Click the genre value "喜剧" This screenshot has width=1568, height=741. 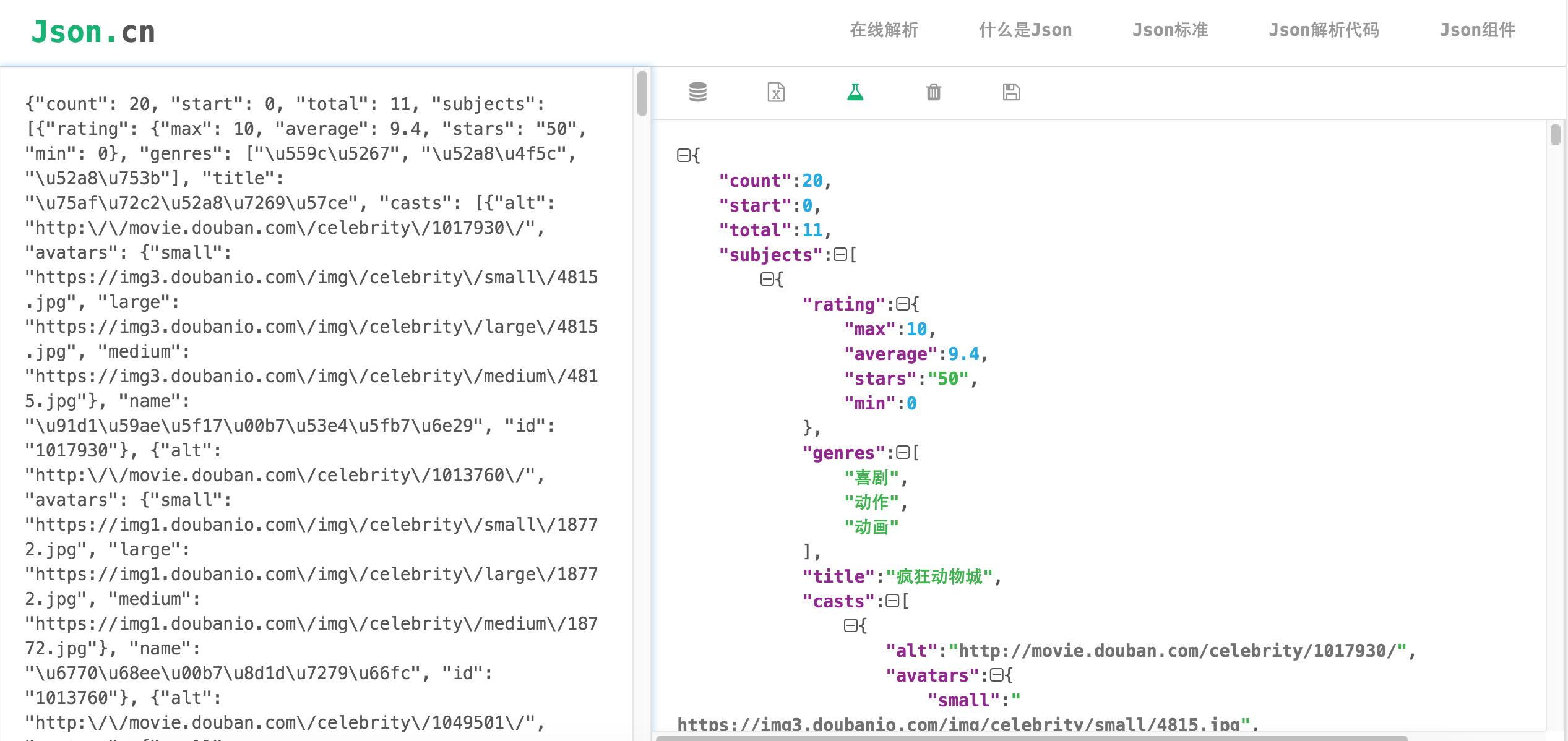(871, 478)
